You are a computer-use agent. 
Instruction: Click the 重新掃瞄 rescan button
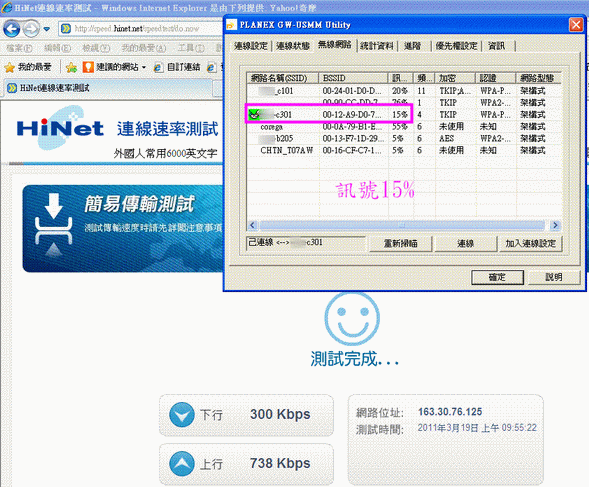(x=400, y=244)
